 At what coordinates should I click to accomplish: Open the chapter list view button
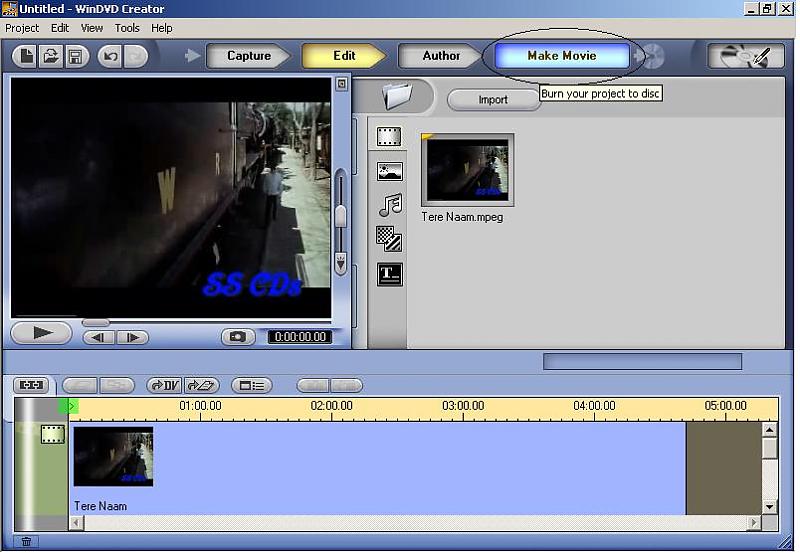[x=252, y=386]
